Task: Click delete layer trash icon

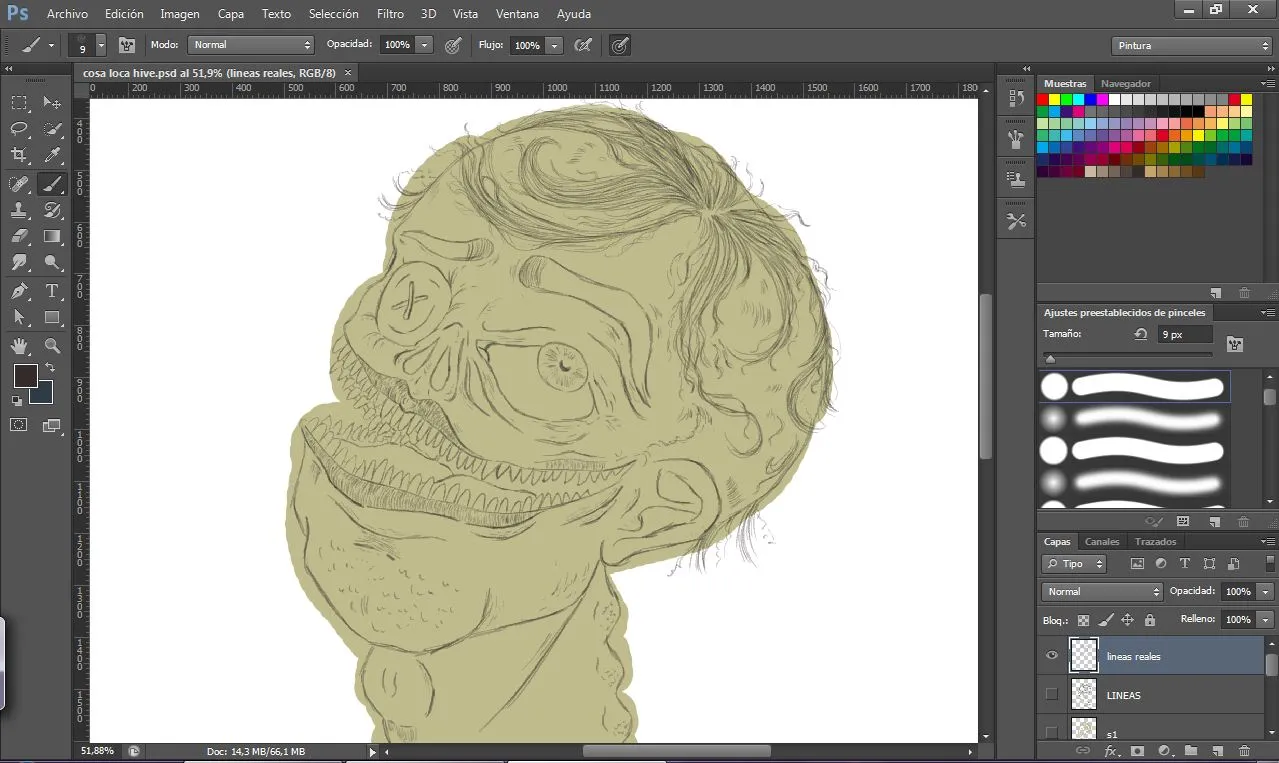Action: 1244,750
